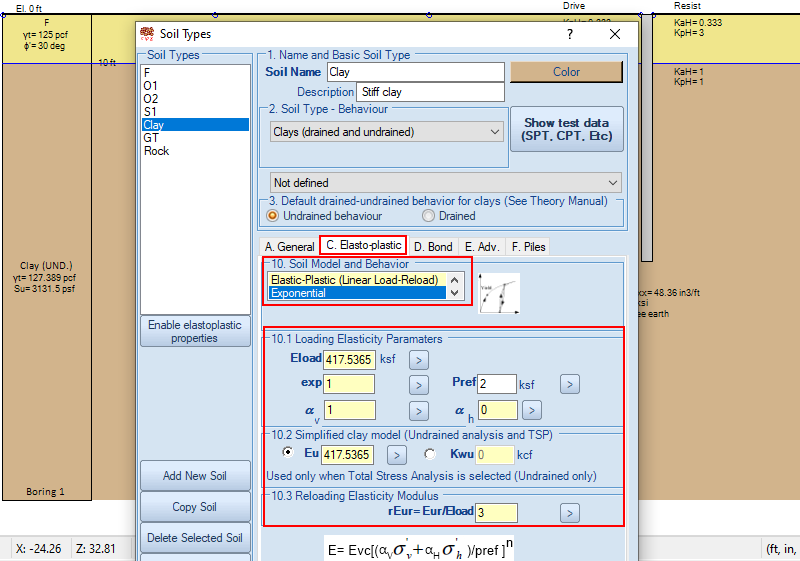This screenshot has height=561, width=800.
Task: Switch to the C. Elasto-plastic tab
Action: tap(363, 245)
